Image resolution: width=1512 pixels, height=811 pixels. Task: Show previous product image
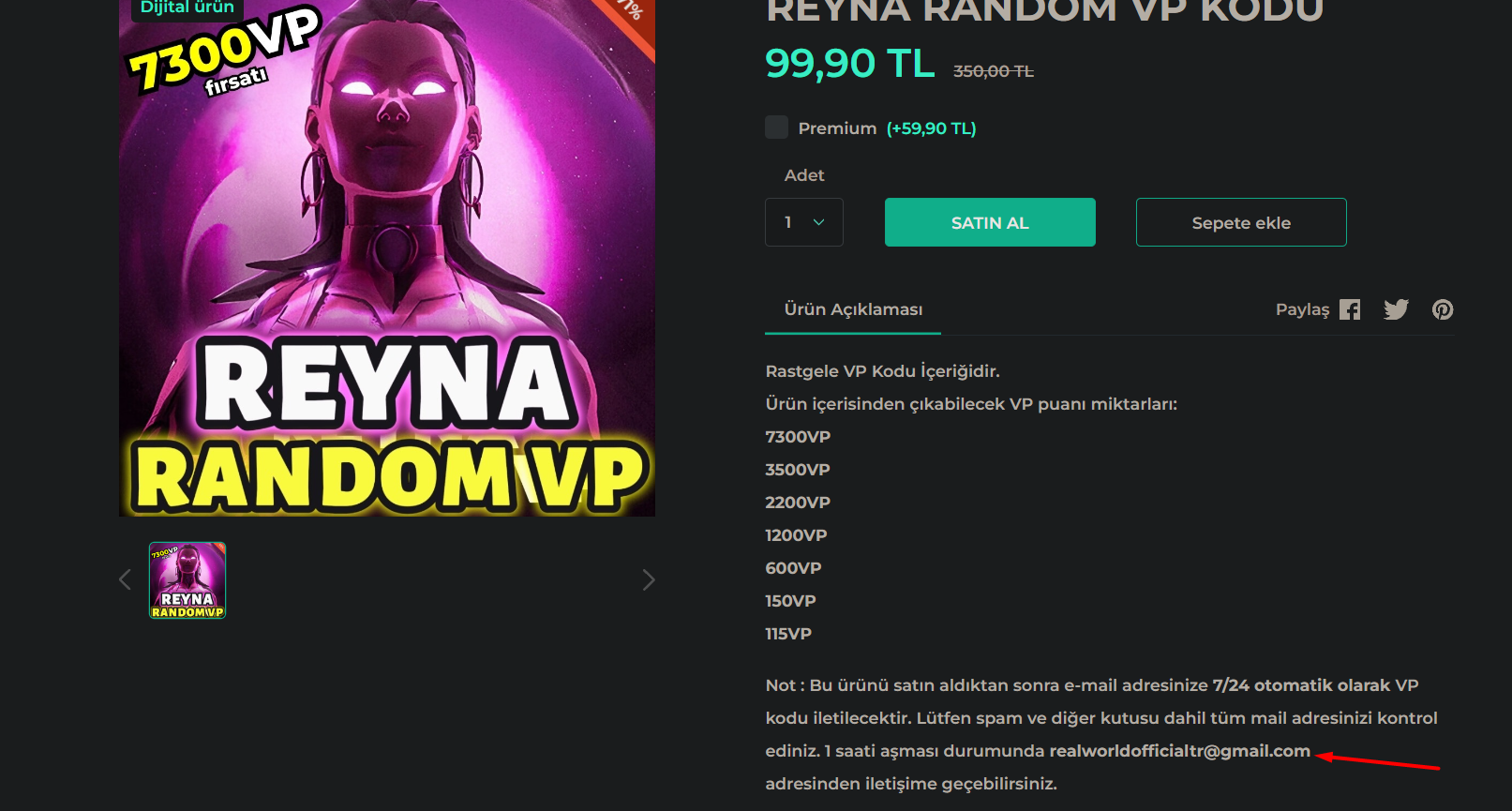pyautogui.click(x=125, y=580)
